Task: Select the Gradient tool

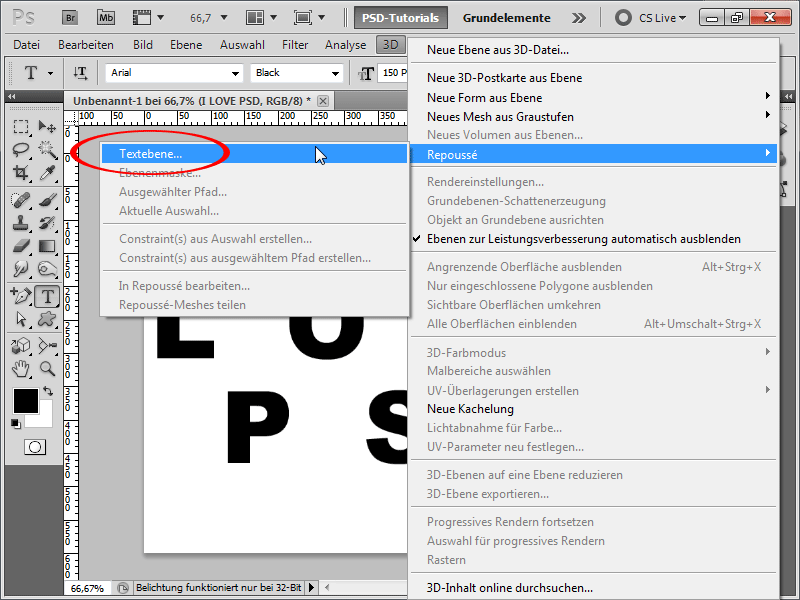Action: coord(47,246)
